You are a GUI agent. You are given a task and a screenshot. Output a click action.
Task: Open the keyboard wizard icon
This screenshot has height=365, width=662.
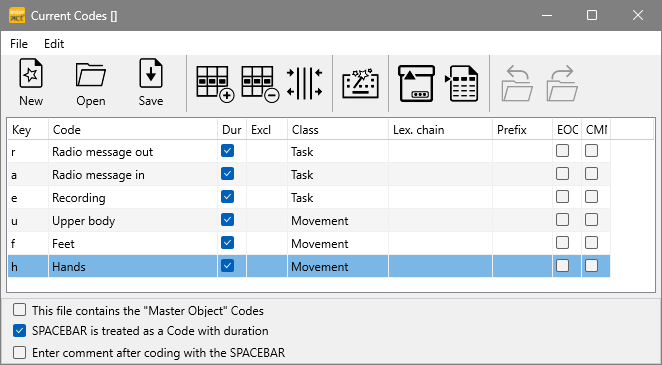point(361,84)
